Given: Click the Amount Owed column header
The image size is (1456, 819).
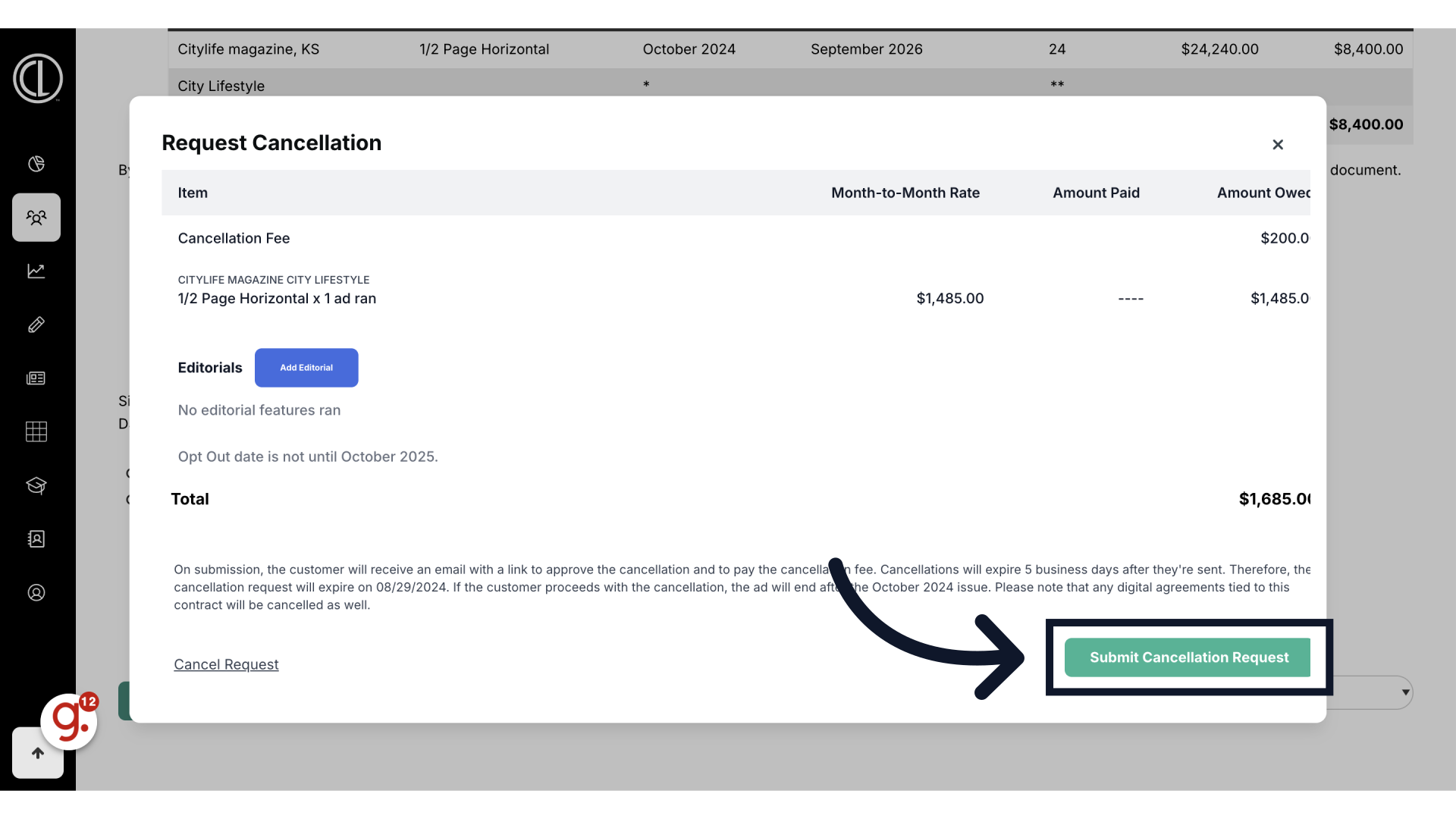Looking at the screenshot, I should pyautogui.click(x=1263, y=193).
